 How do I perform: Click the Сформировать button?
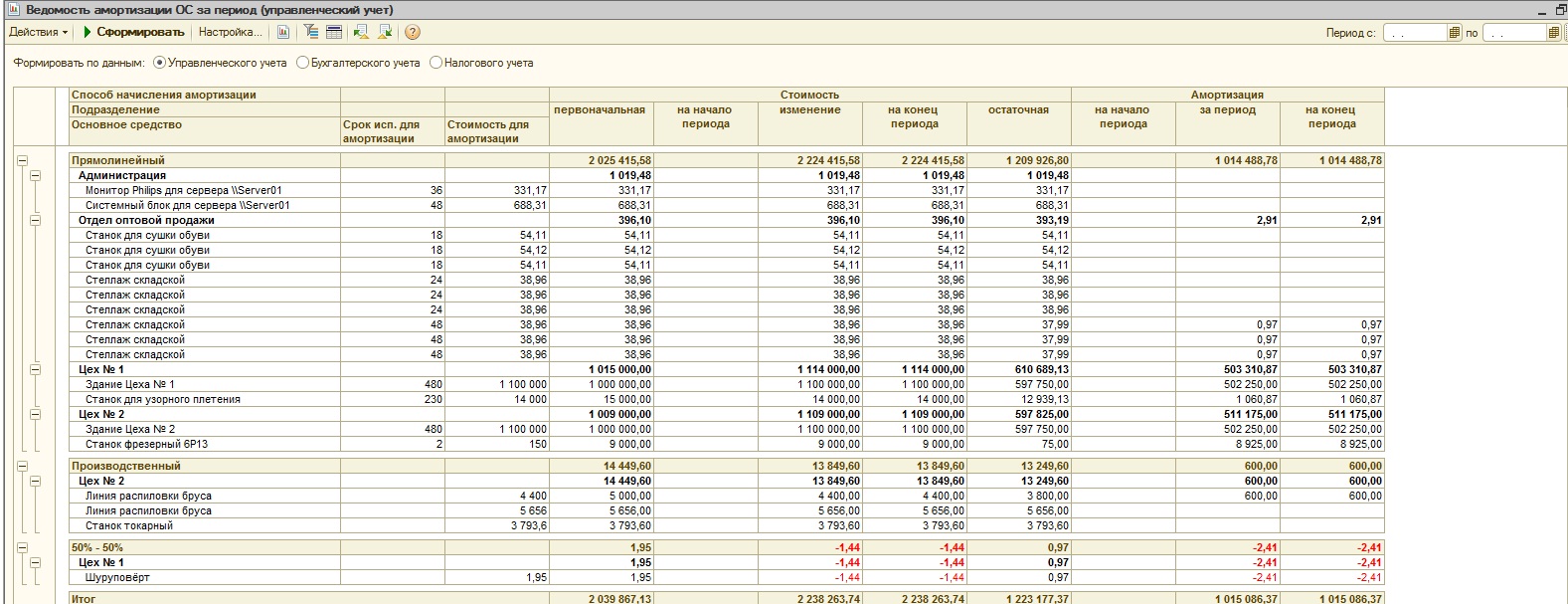tap(133, 32)
